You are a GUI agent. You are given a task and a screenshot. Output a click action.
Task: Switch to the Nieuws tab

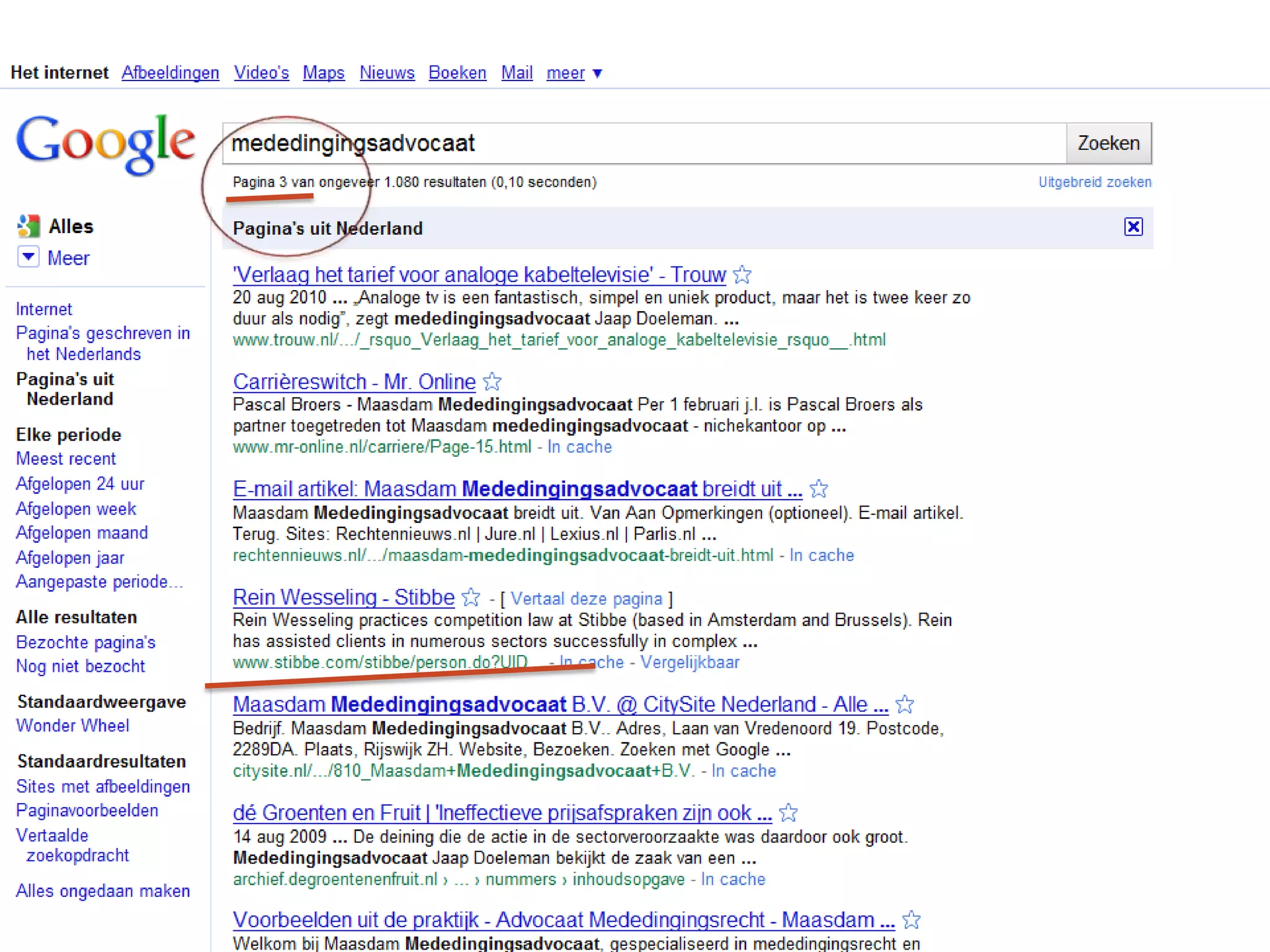(x=387, y=73)
